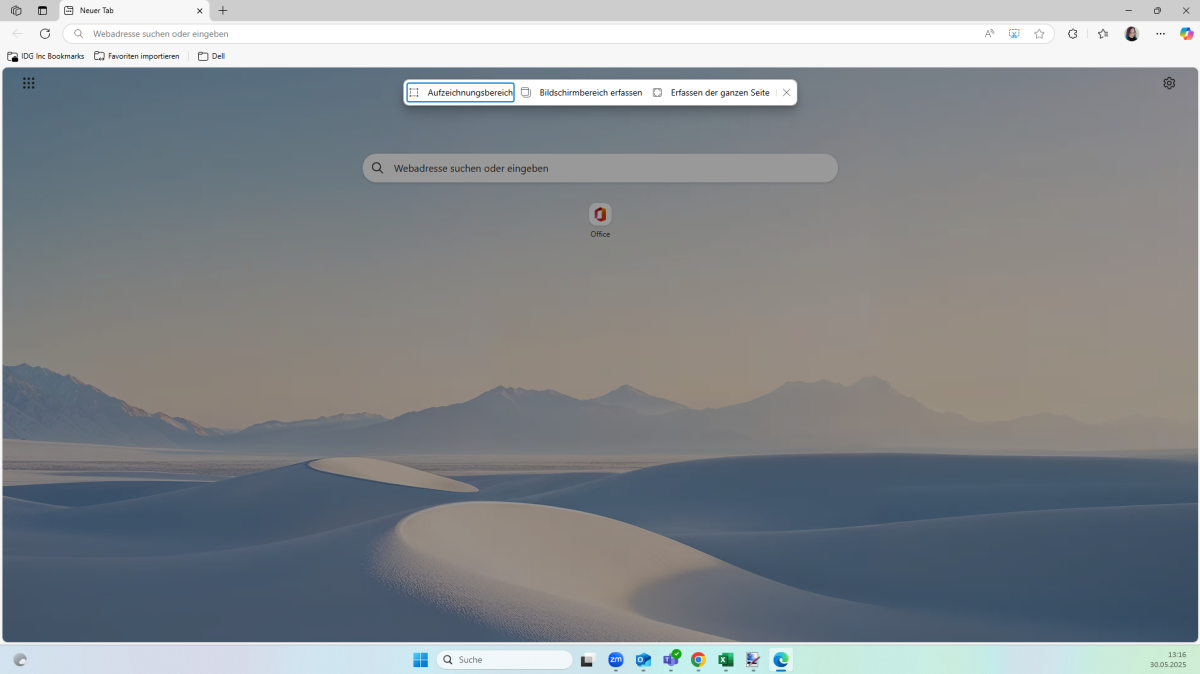Reload the page with refresh button

click(x=45, y=33)
